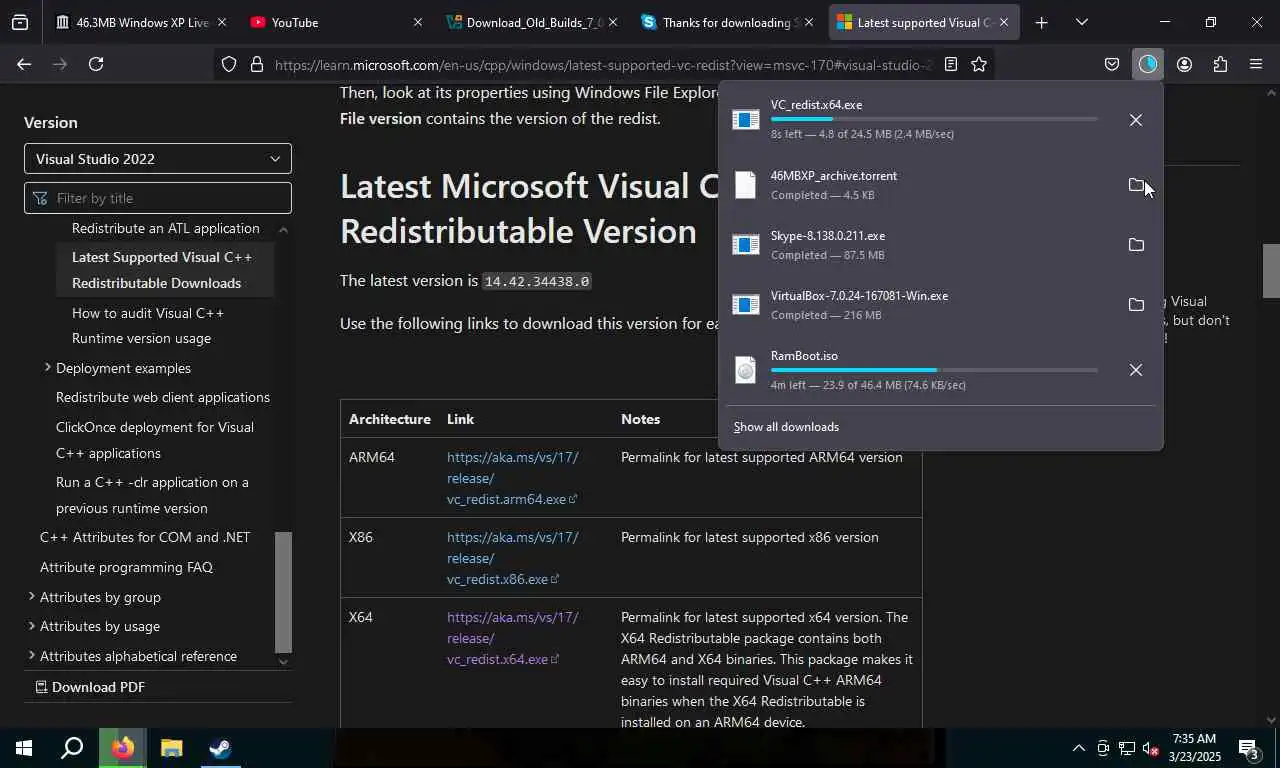The image size is (1280, 768).
Task: Open the Firefox application menu
Action: 1256,64
